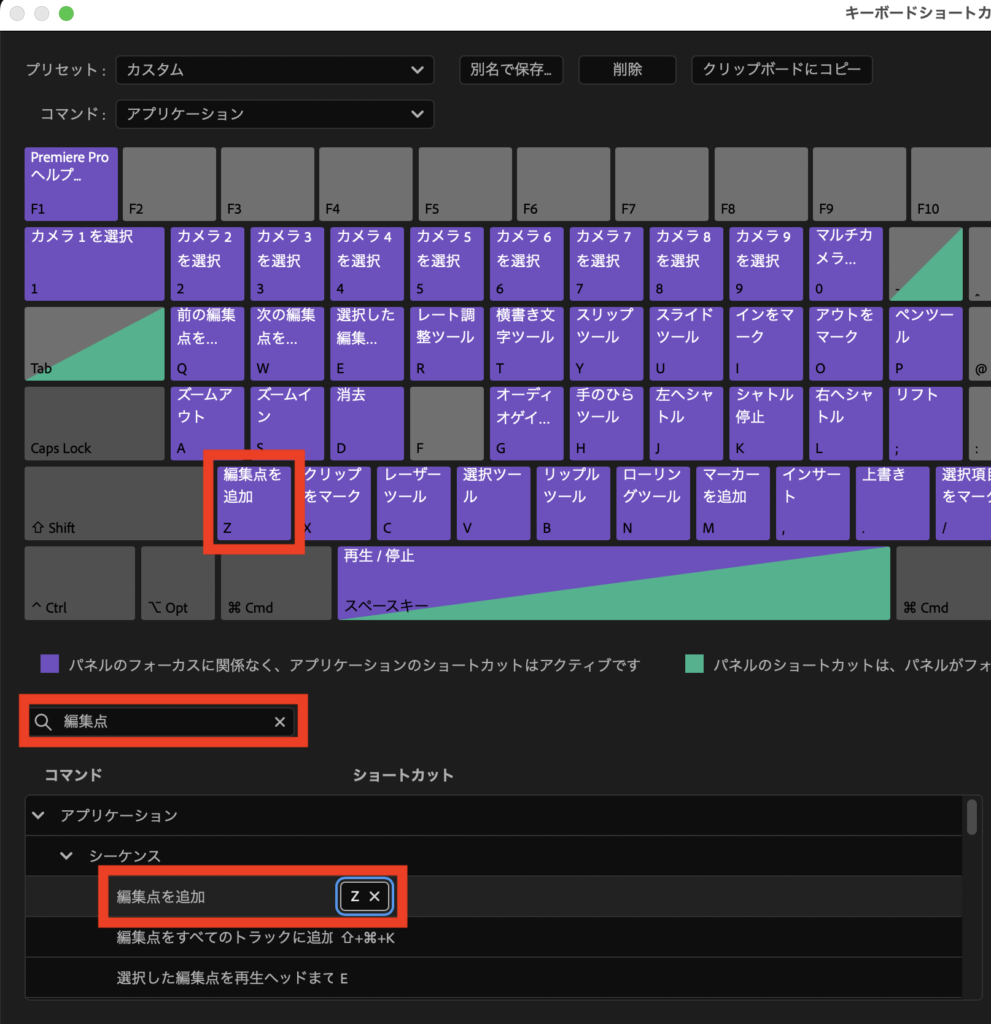Toggle the Shift modifier key
The image size is (991, 1024).
click(114, 503)
